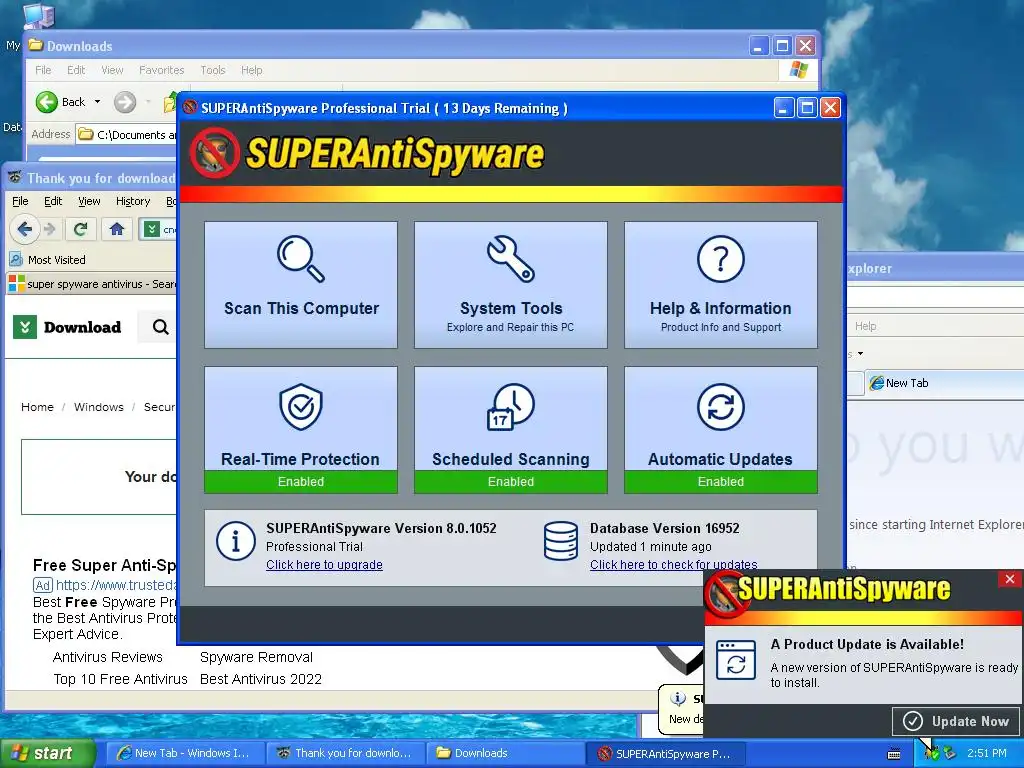This screenshot has height=768, width=1024.
Task: Open dropdown arrow in Internet Explorer toolbar
Action: [861, 353]
